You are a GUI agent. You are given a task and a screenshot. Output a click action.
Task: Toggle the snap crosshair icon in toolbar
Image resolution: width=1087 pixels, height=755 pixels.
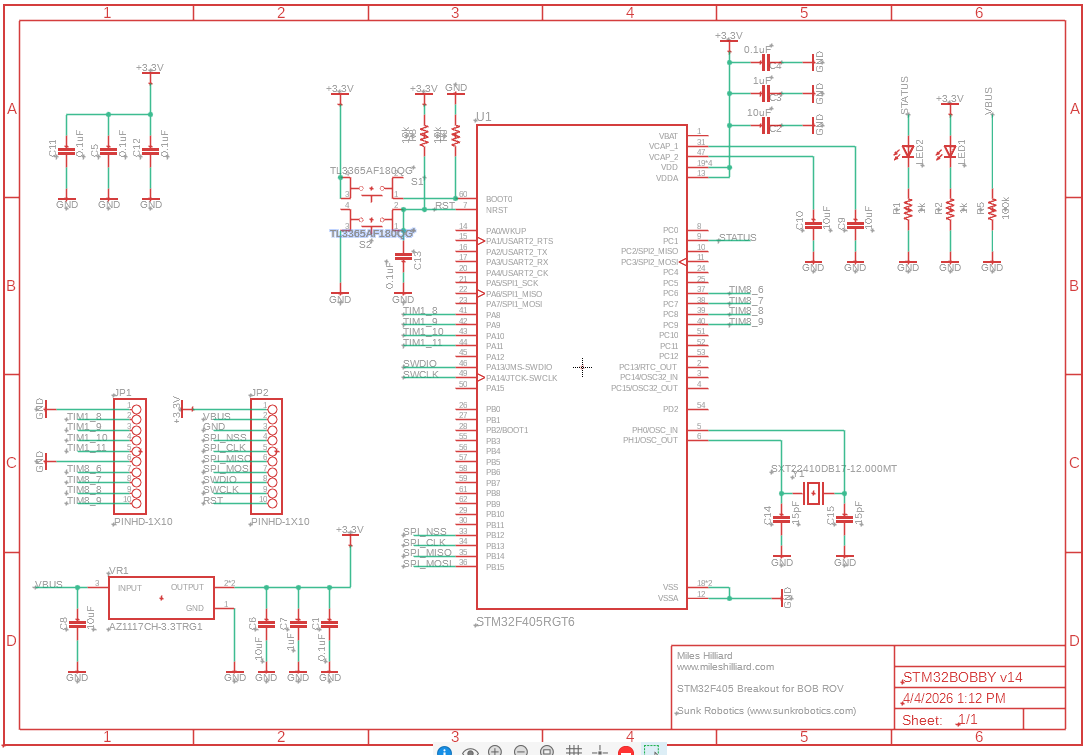600,750
